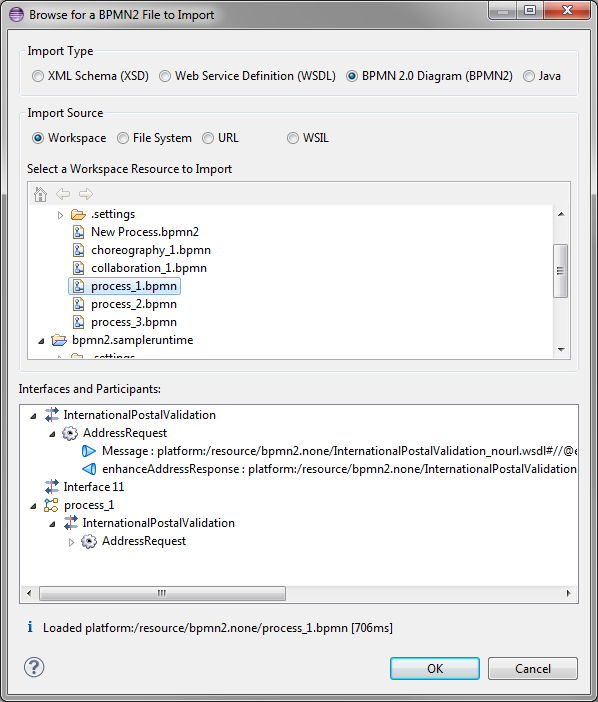598x702 pixels.
Task: Confirm import with OK button
Action: [x=435, y=668]
